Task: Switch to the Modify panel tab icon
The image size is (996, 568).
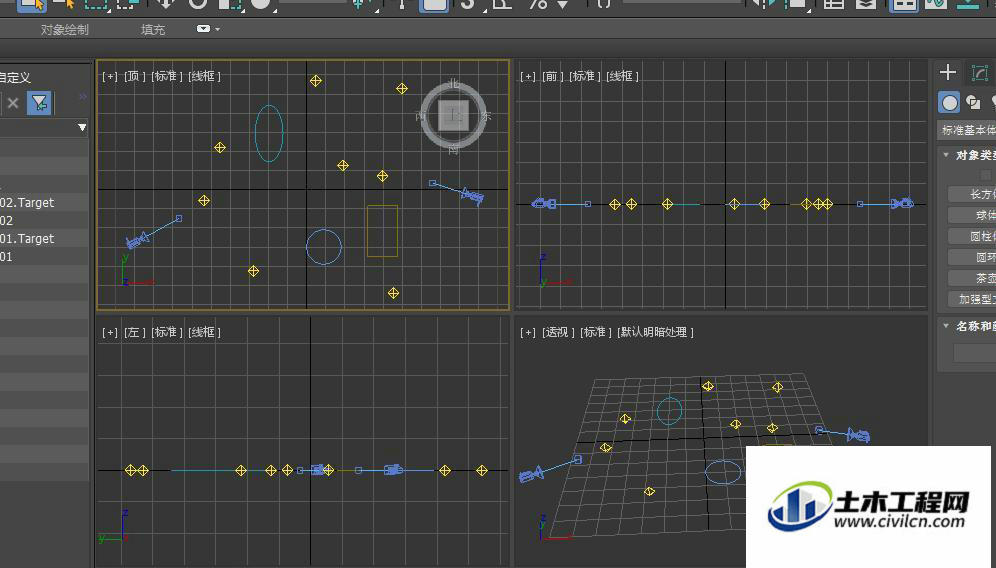Action: (x=979, y=73)
